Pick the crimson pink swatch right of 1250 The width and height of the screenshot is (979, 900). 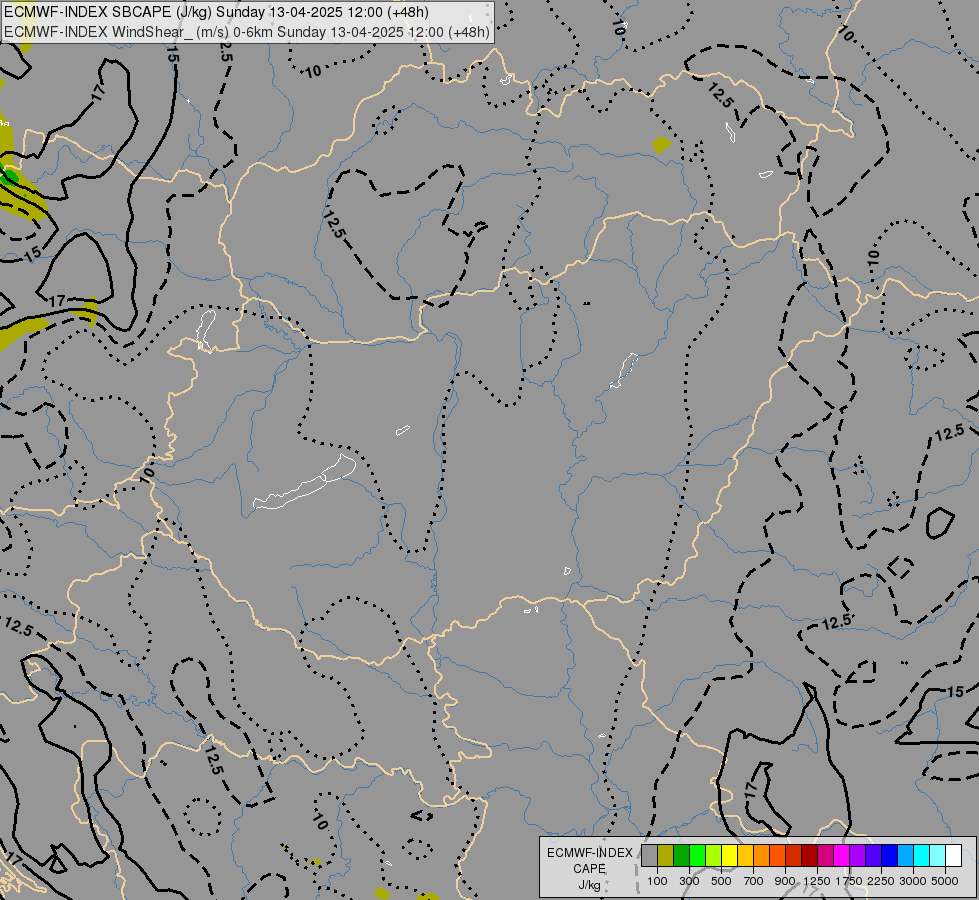825,855
